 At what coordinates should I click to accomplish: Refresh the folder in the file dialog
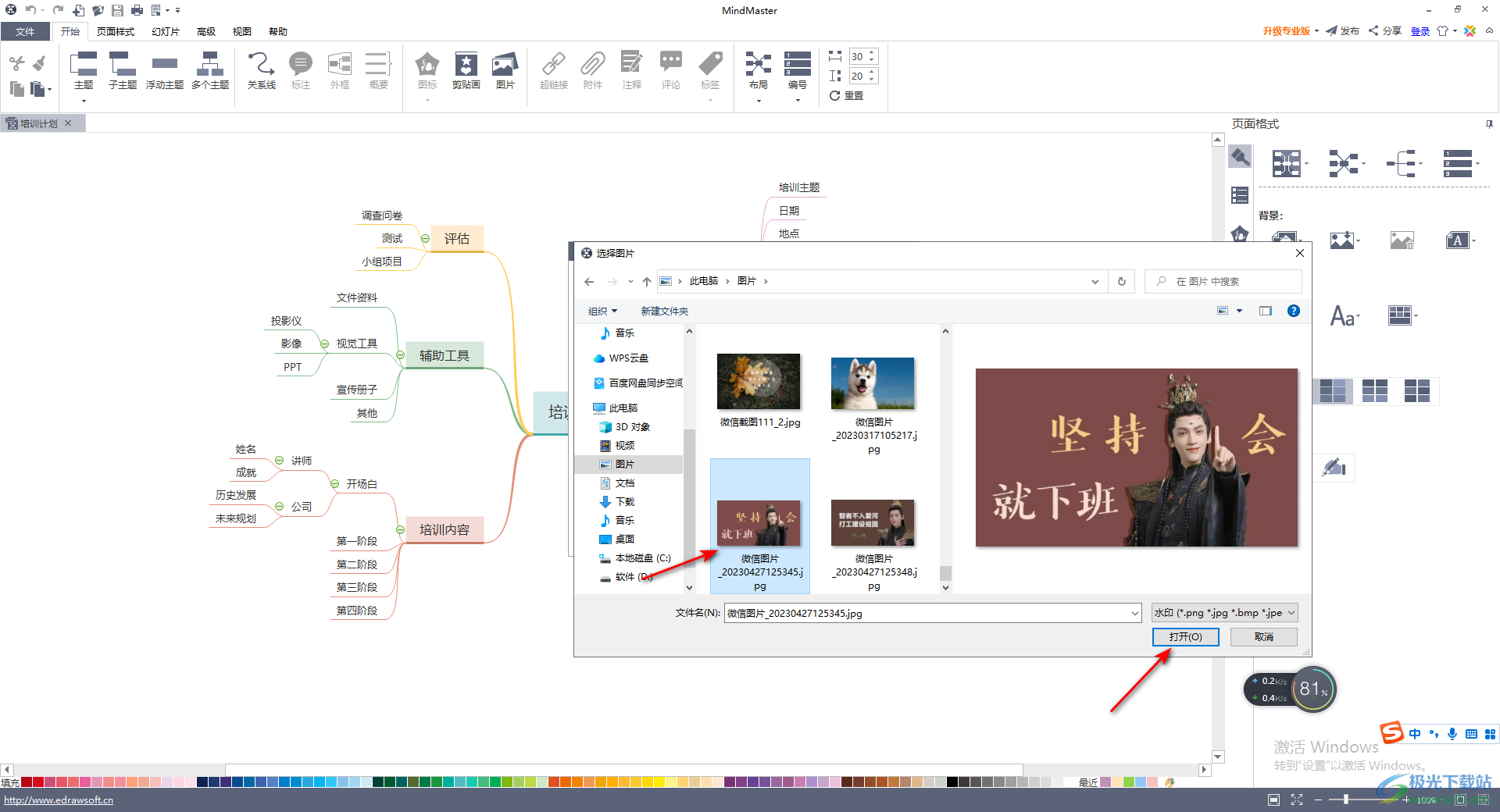click(x=1122, y=281)
